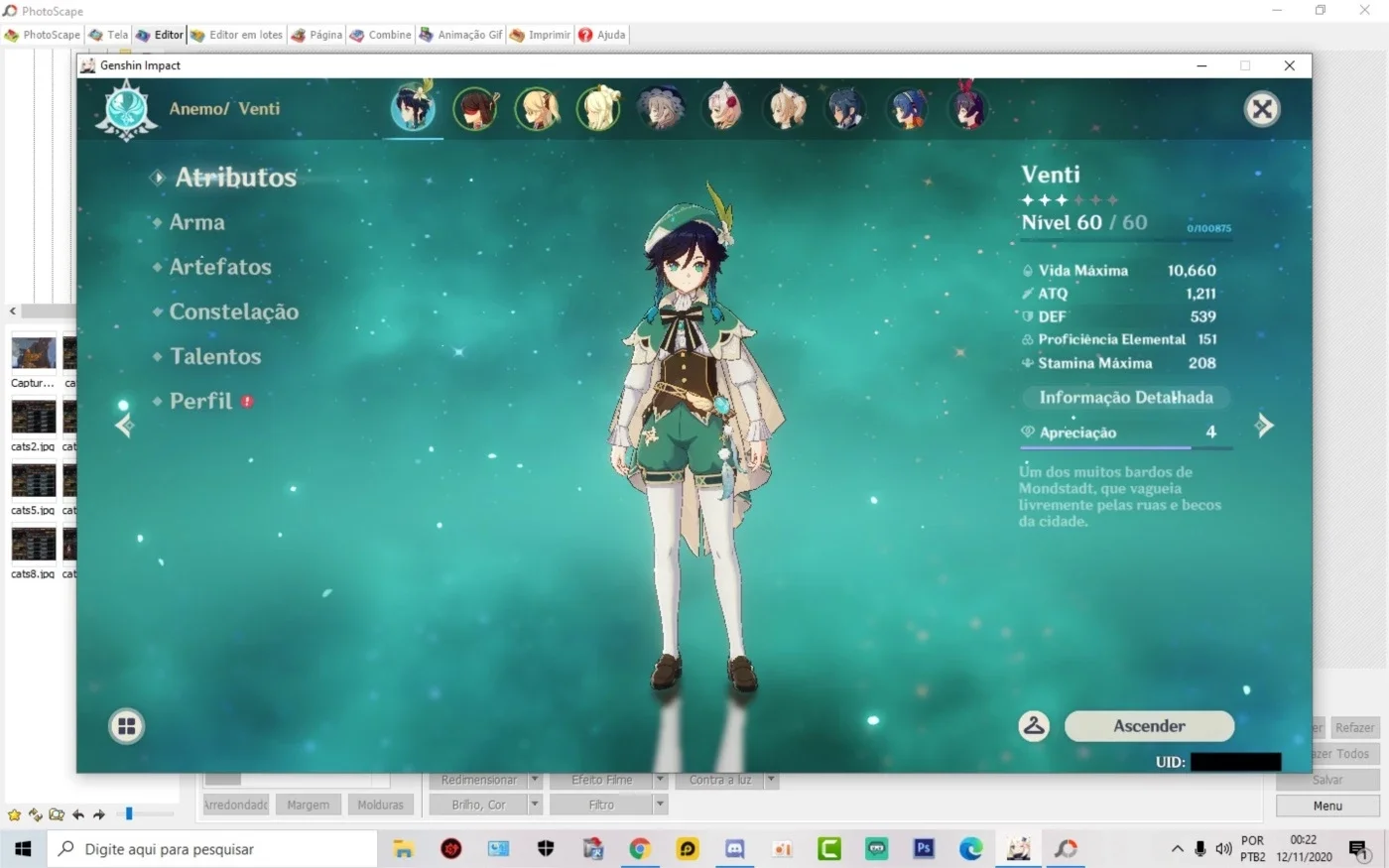Image resolution: width=1389 pixels, height=868 pixels.
Task: Select the blonde character portrait with dark flower
Action: (538, 109)
